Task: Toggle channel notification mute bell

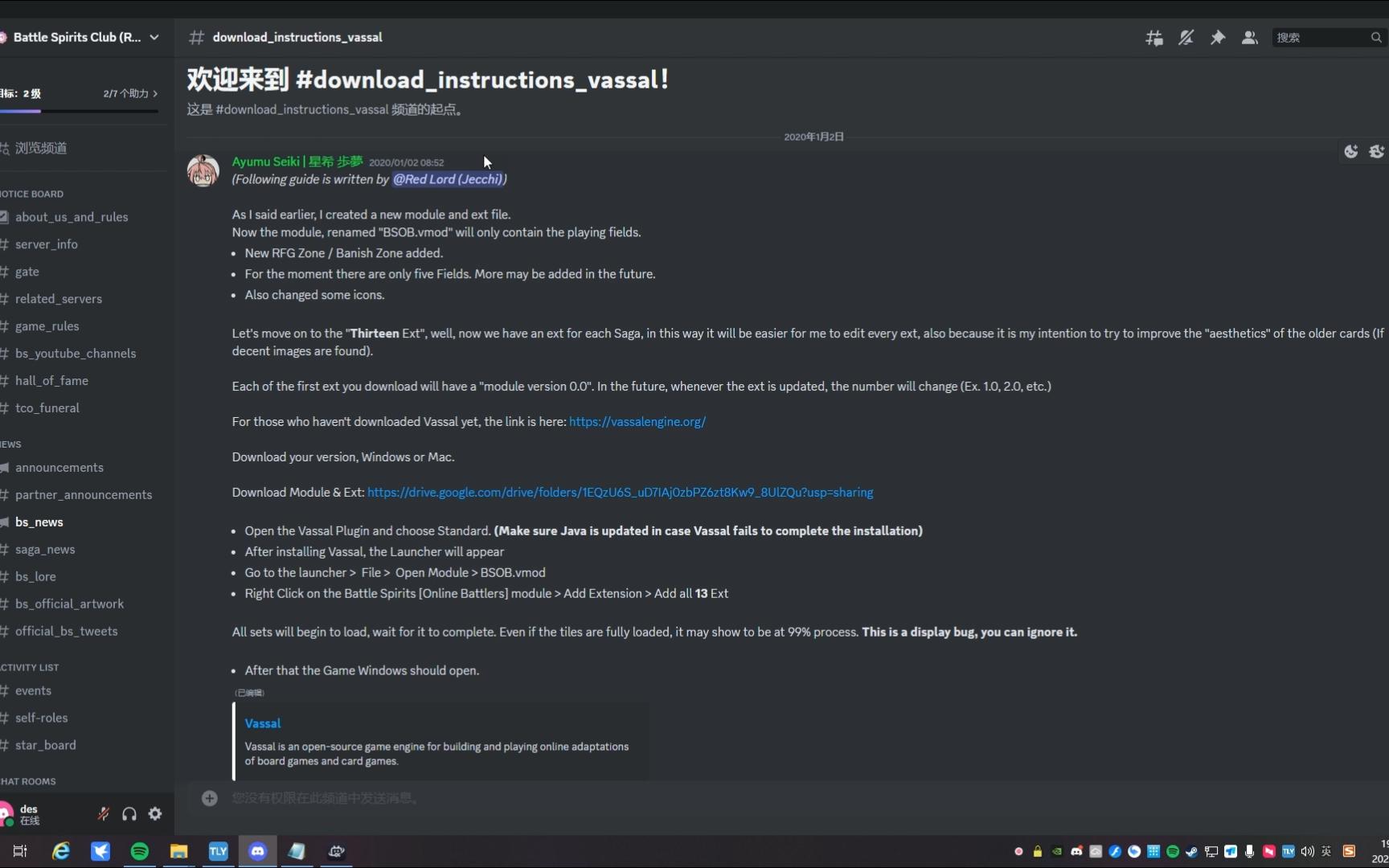Action: point(1186,38)
